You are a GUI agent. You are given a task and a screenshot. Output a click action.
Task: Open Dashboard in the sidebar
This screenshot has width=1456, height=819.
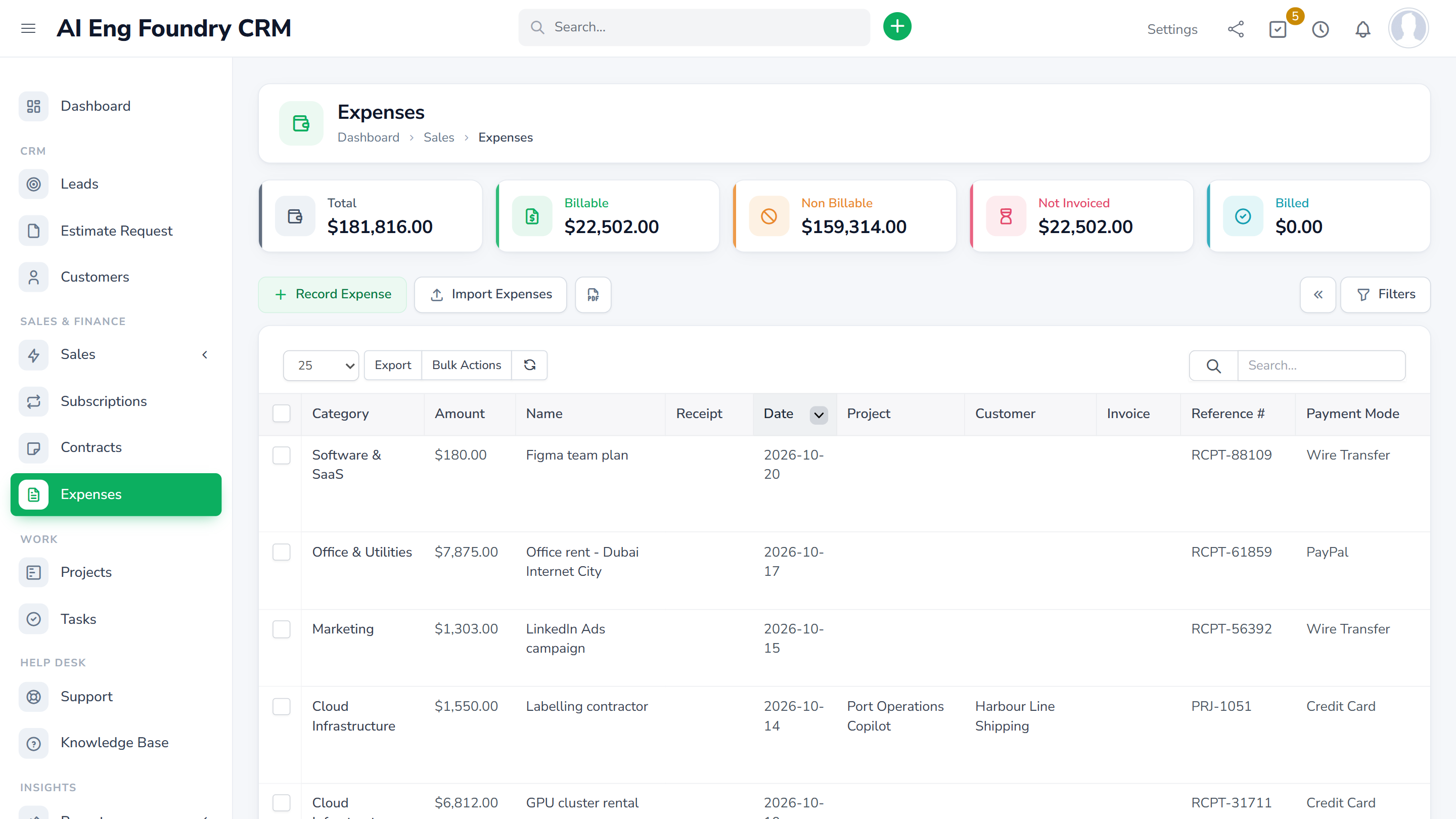click(116, 106)
